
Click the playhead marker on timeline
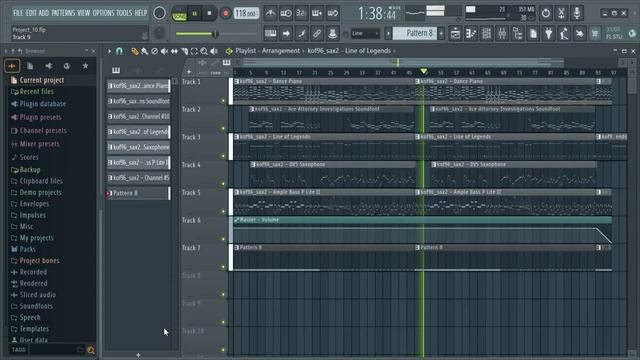[x=424, y=71]
